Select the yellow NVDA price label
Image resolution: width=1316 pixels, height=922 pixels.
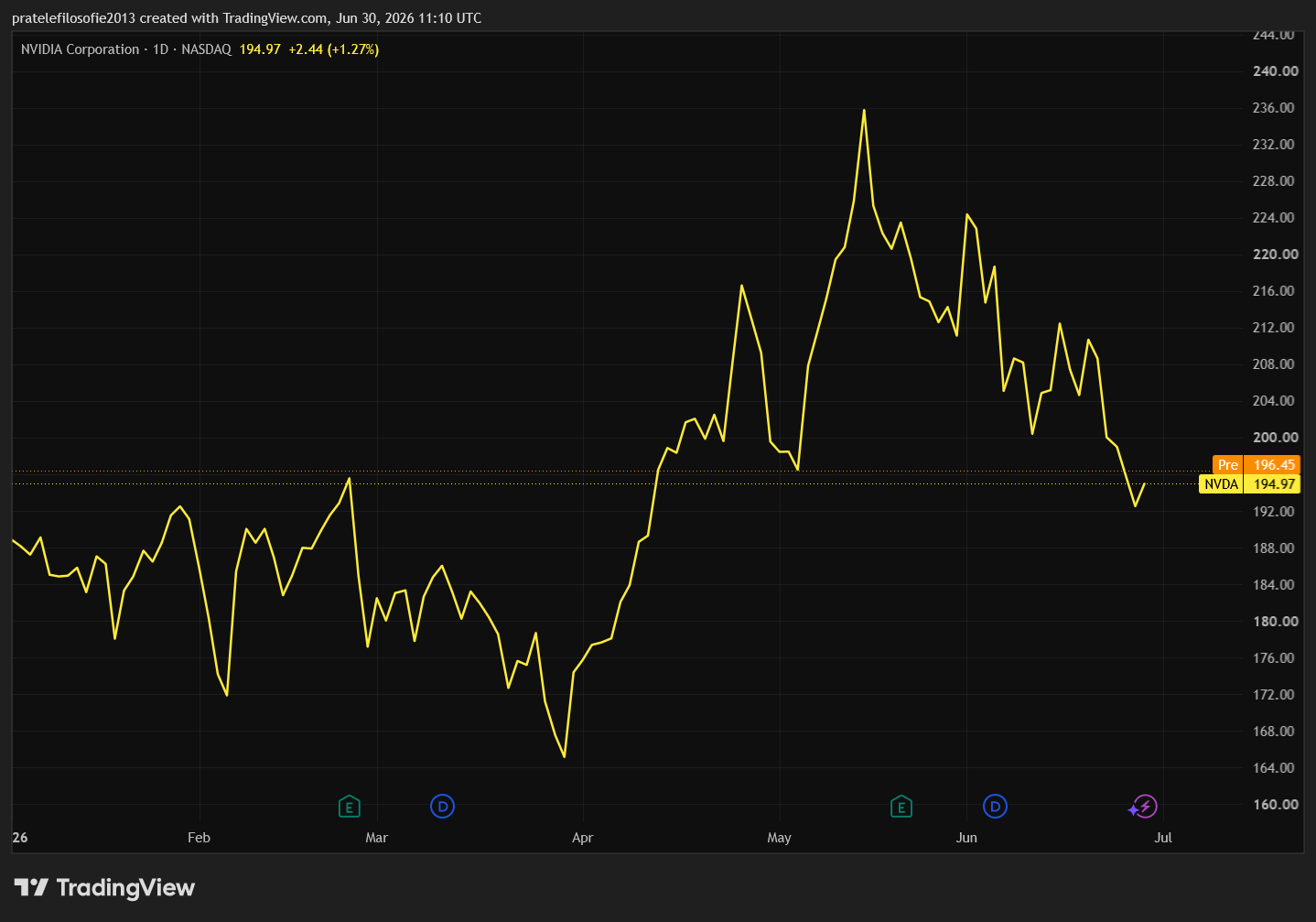point(1249,484)
